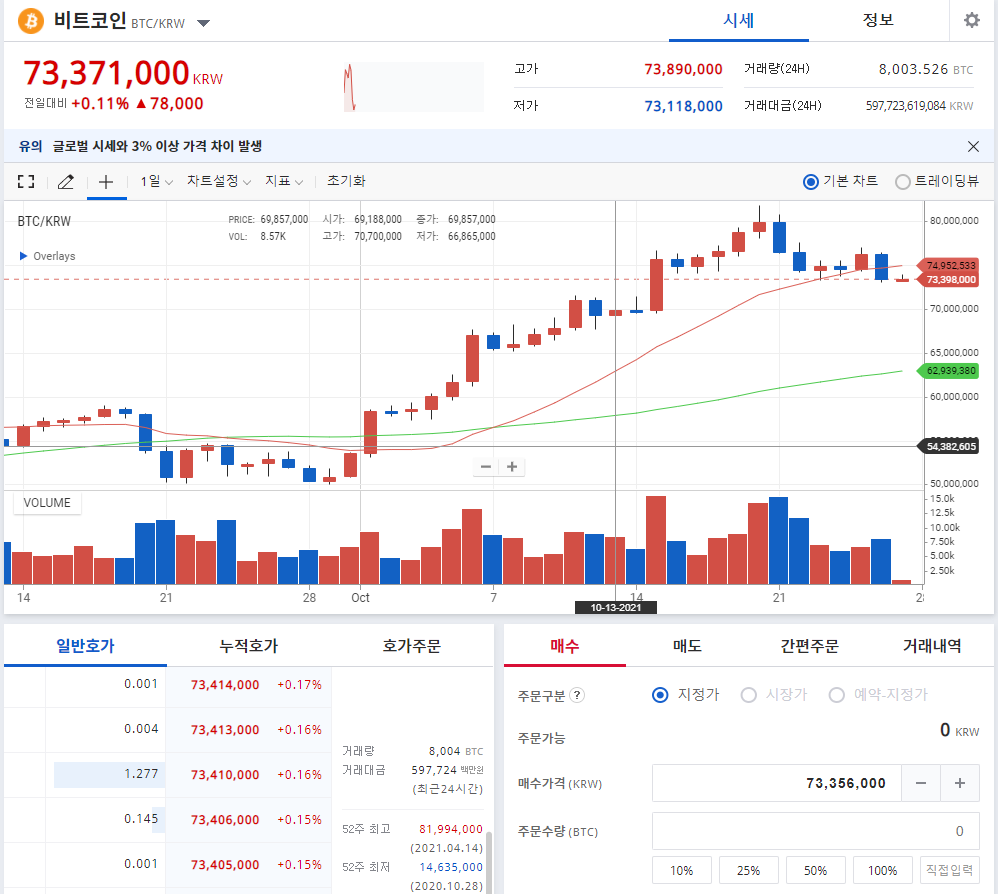Image resolution: width=998 pixels, height=894 pixels.
Task: Select the 기본 차트 radio button
Action: click(810, 182)
